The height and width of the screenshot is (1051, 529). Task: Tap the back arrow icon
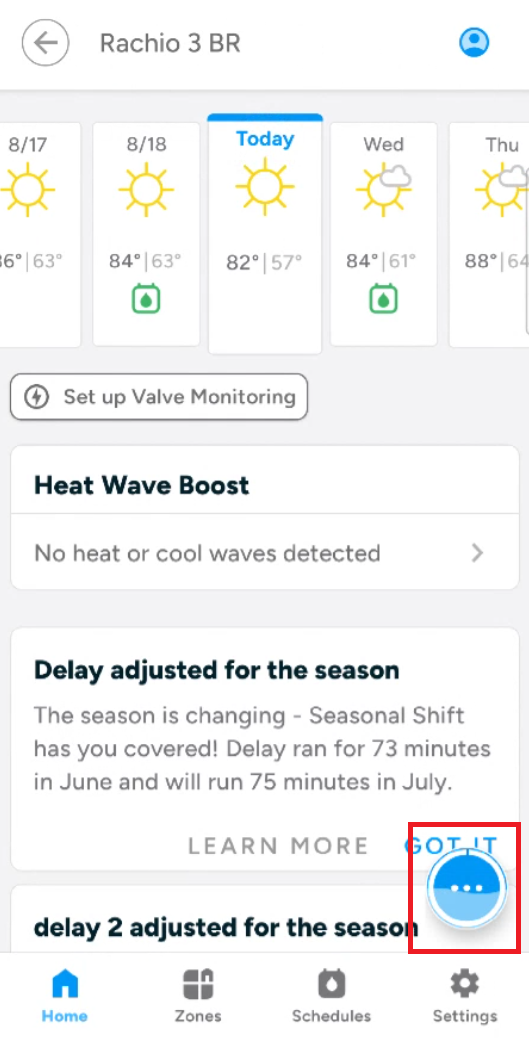tap(45, 43)
